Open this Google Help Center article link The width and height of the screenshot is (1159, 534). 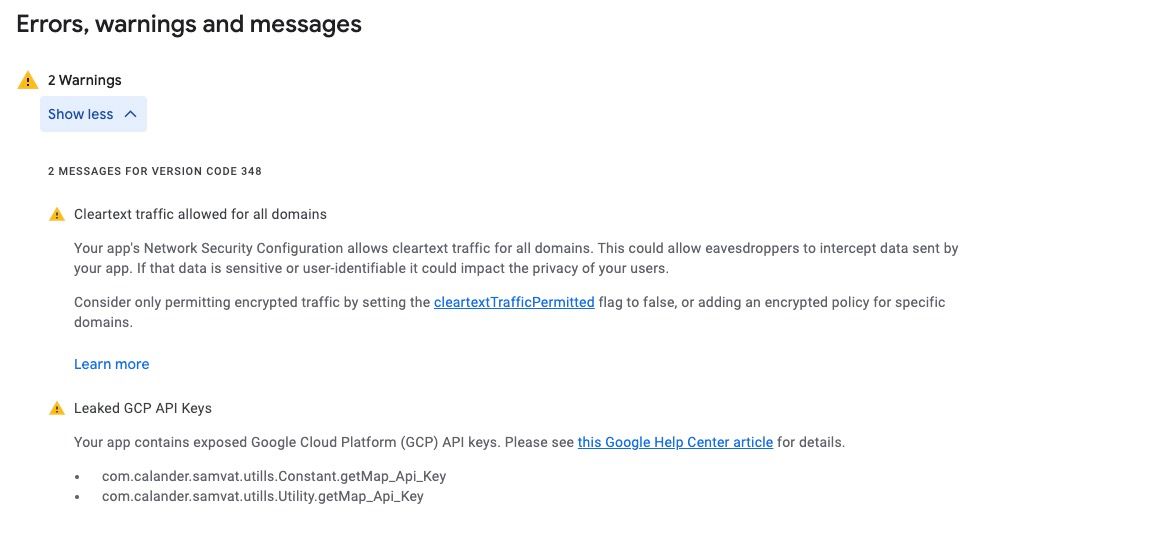(x=675, y=442)
